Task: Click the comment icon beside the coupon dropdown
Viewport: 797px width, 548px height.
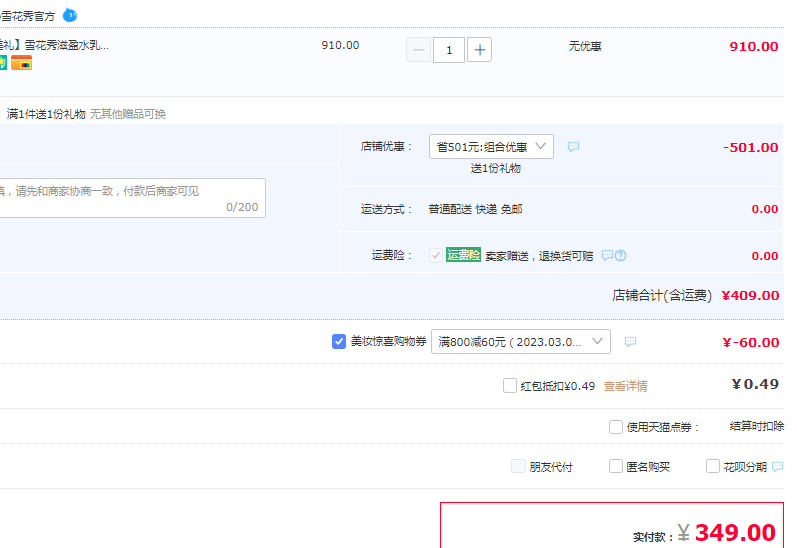Action: coord(630,342)
